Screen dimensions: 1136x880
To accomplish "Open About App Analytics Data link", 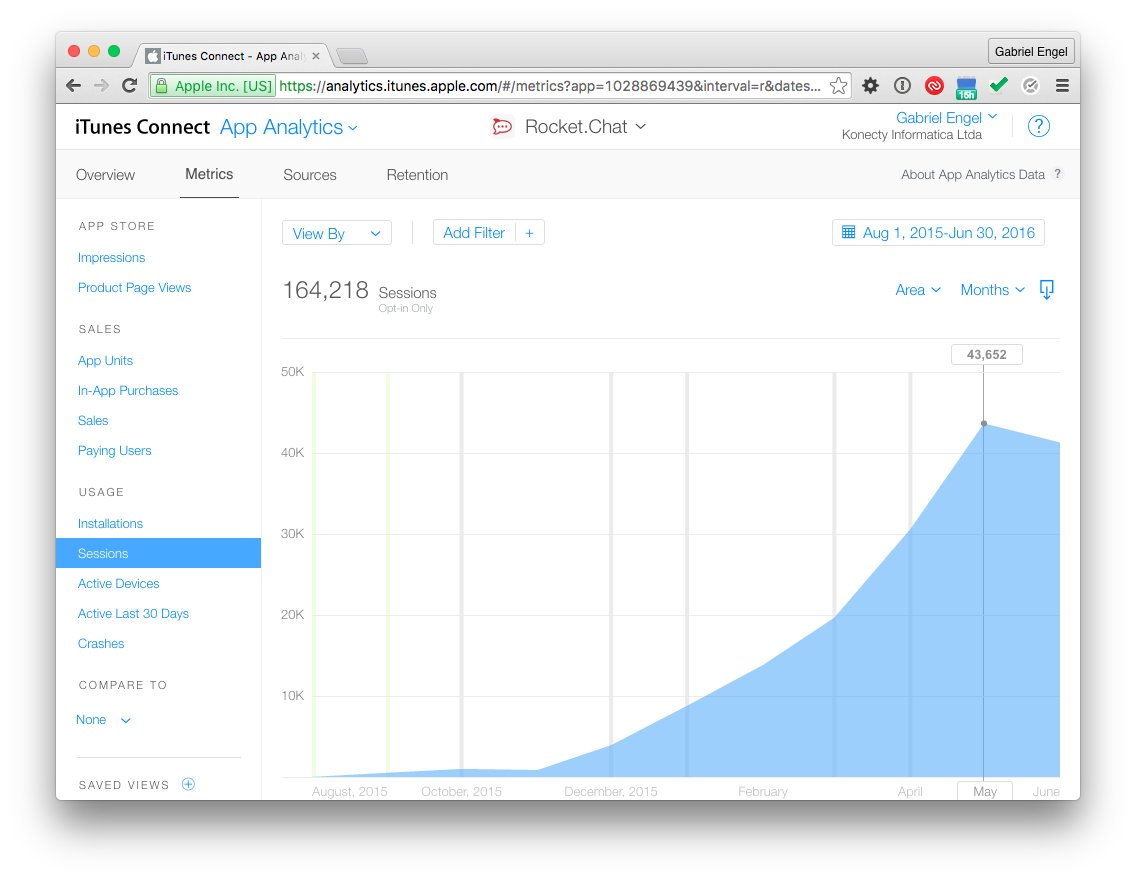I will tap(972, 174).
